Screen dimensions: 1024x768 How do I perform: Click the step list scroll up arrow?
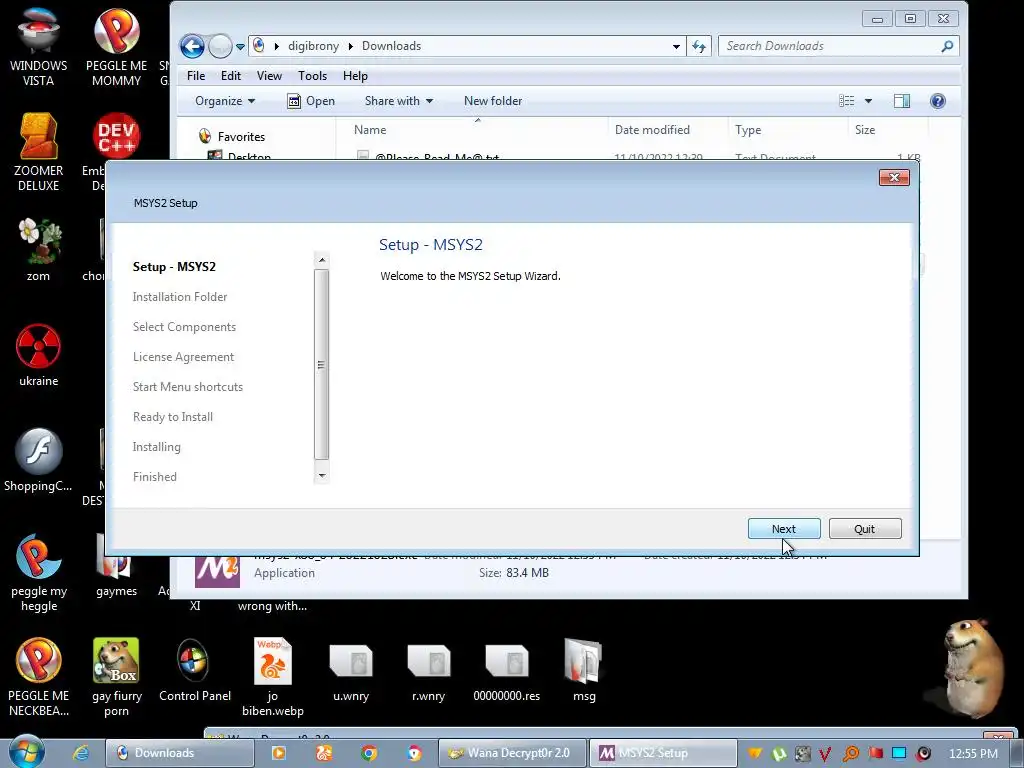coord(321,260)
